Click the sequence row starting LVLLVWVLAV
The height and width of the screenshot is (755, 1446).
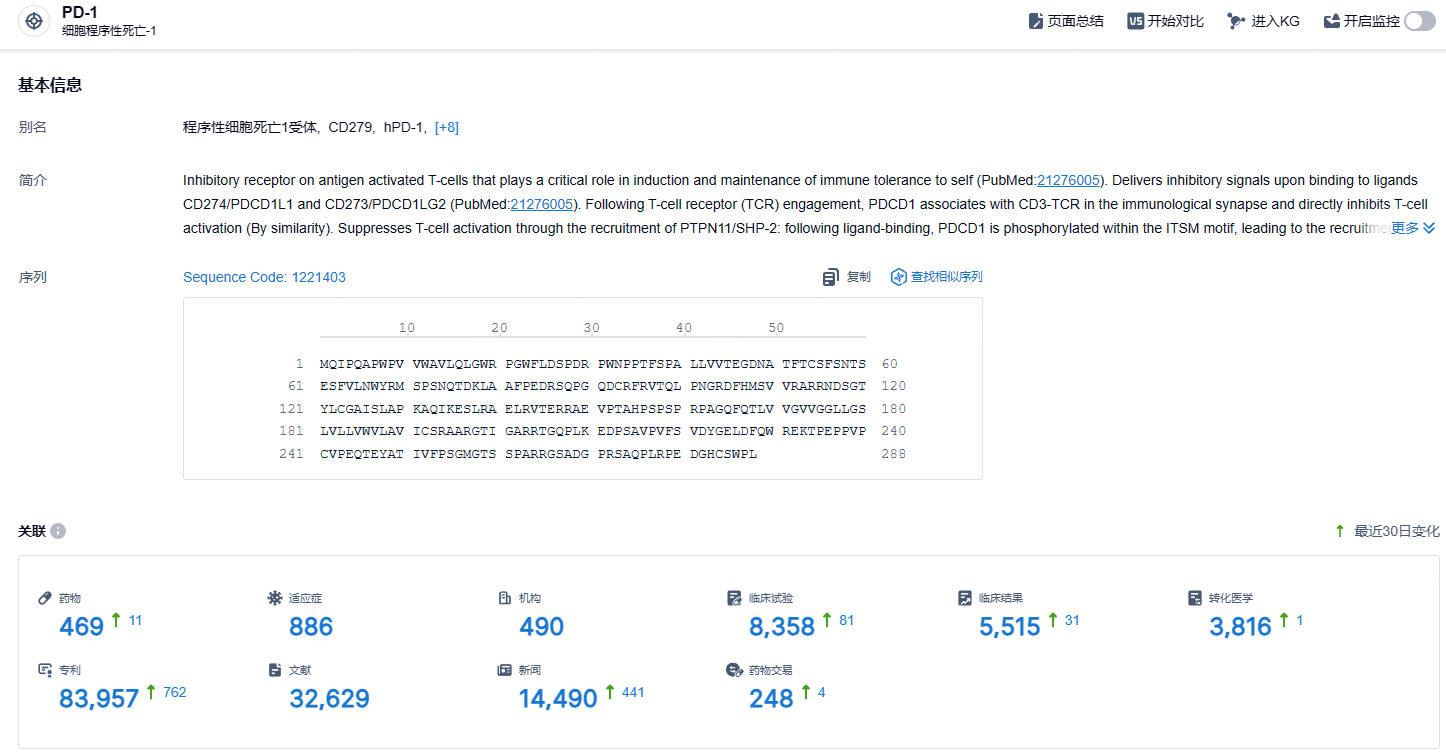tap(593, 431)
